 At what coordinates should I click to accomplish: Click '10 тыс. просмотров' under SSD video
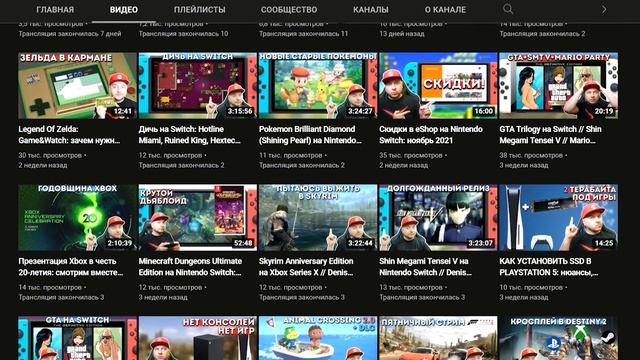click(x=531, y=287)
